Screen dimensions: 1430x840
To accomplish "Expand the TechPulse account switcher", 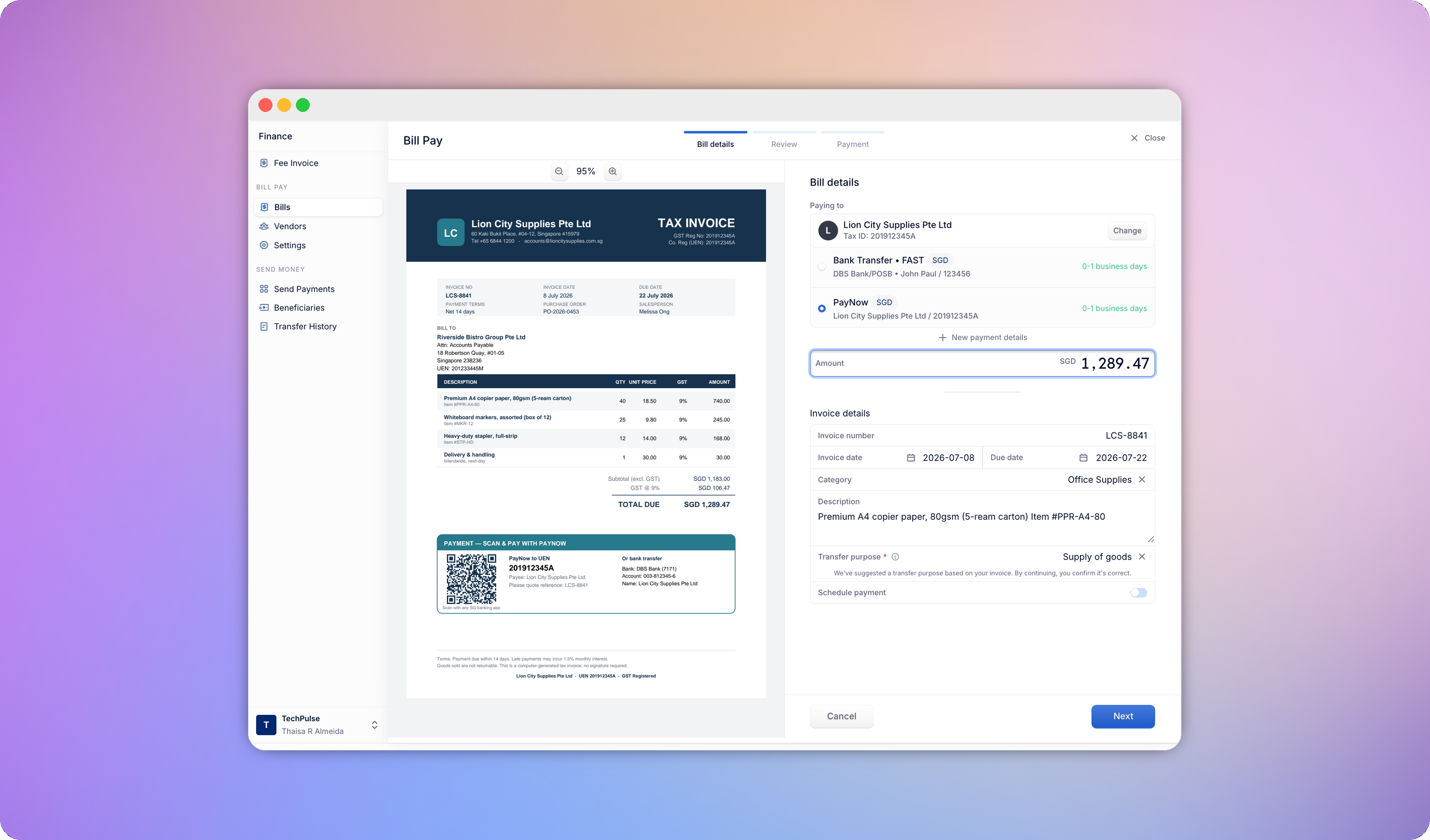I will click(x=374, y=725).
